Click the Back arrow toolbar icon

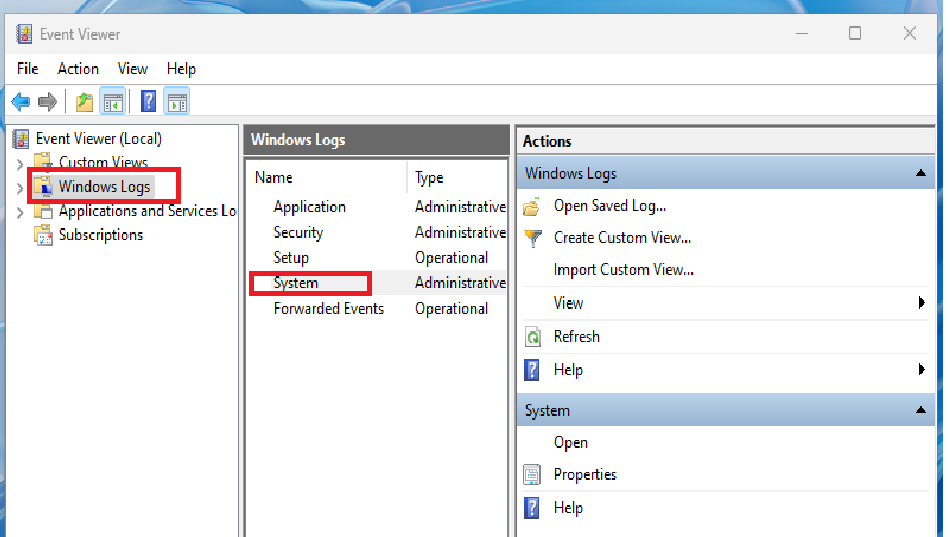pos(21,102)
